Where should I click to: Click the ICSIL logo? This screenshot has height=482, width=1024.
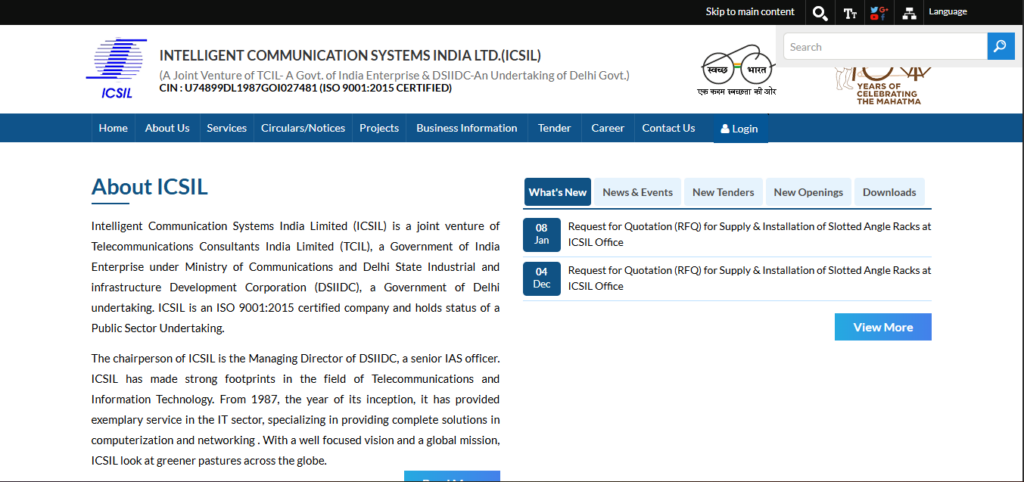(116, 68)
